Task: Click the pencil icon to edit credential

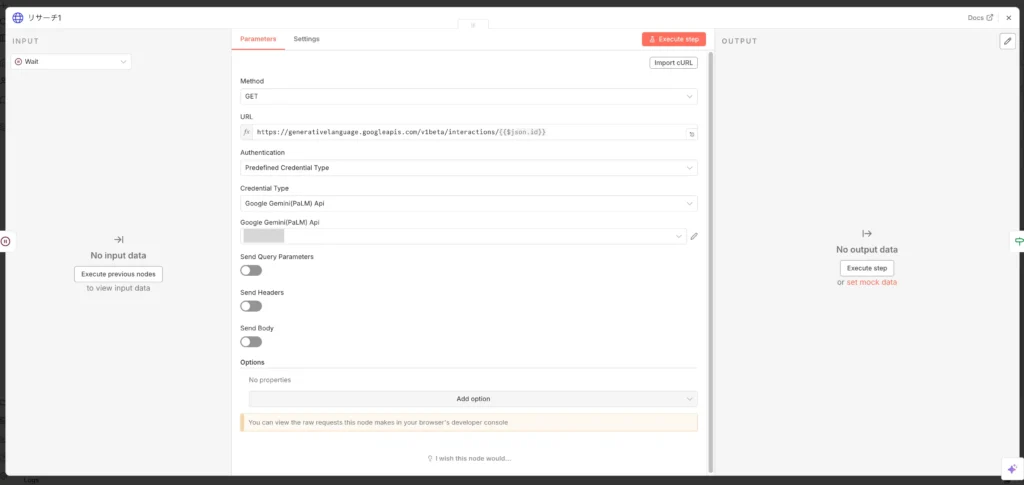Action: coord(694,237)
